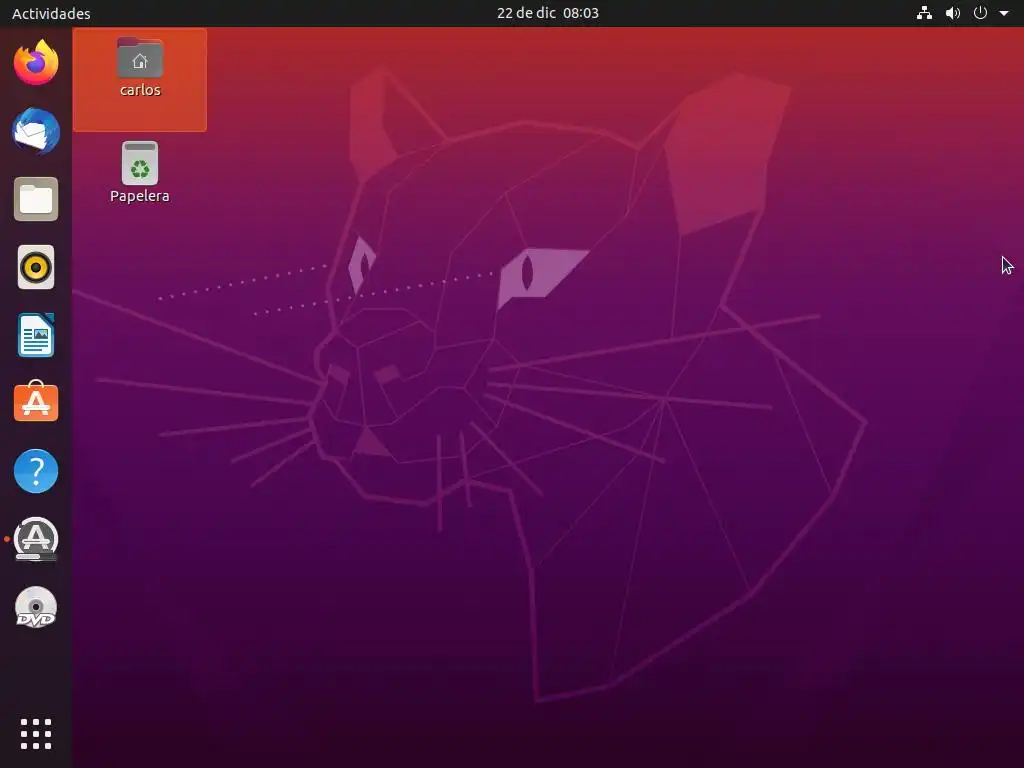Click the network status icon

point(924,13)
